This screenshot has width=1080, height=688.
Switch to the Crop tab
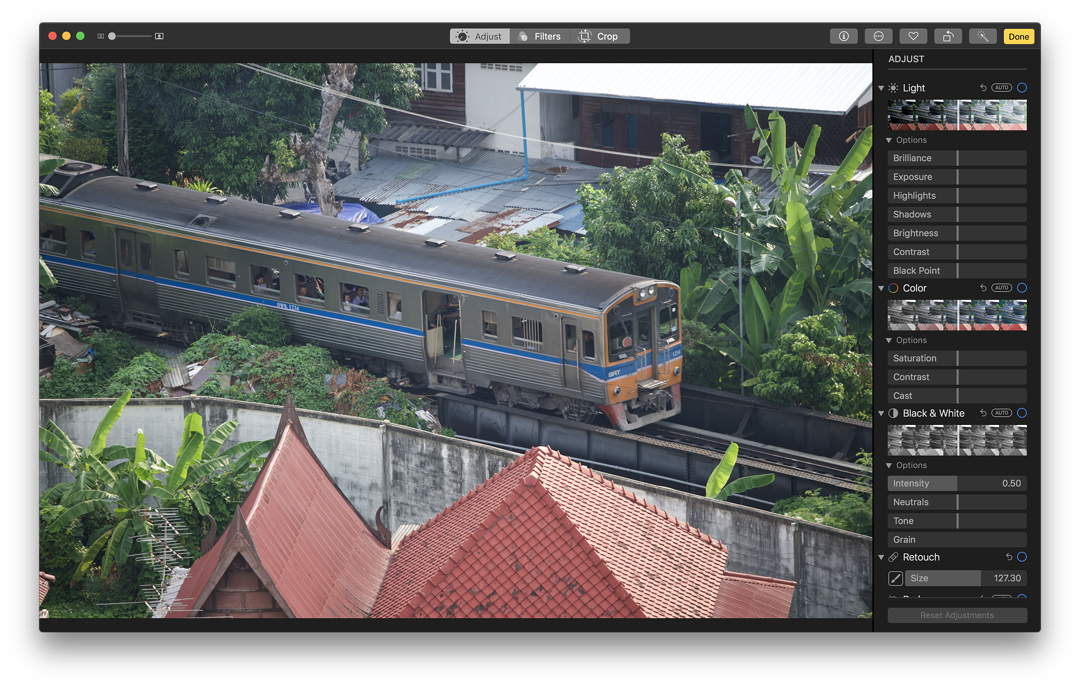[x=599, y=37]
